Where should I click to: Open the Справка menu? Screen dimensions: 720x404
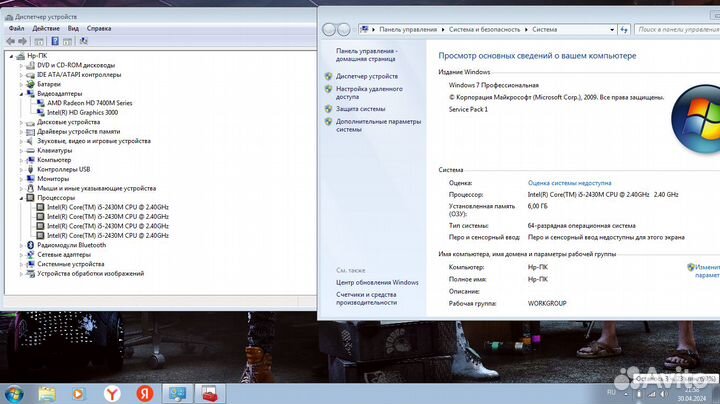tap(99, 28)
